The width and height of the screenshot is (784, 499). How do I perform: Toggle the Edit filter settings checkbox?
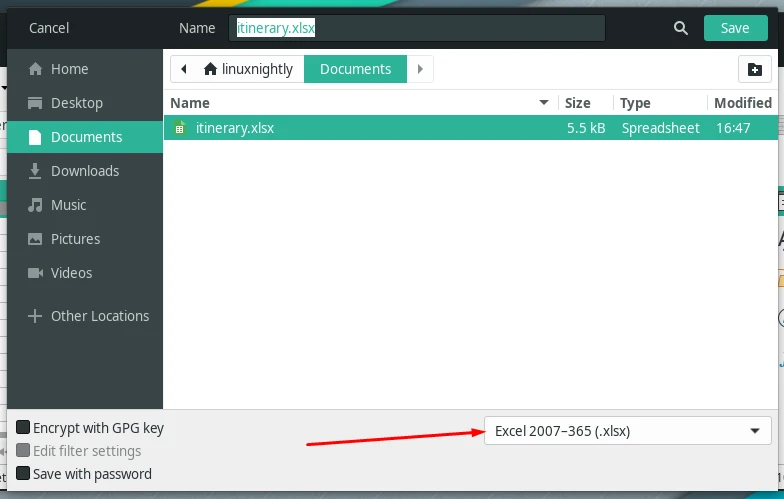[23, 450]
